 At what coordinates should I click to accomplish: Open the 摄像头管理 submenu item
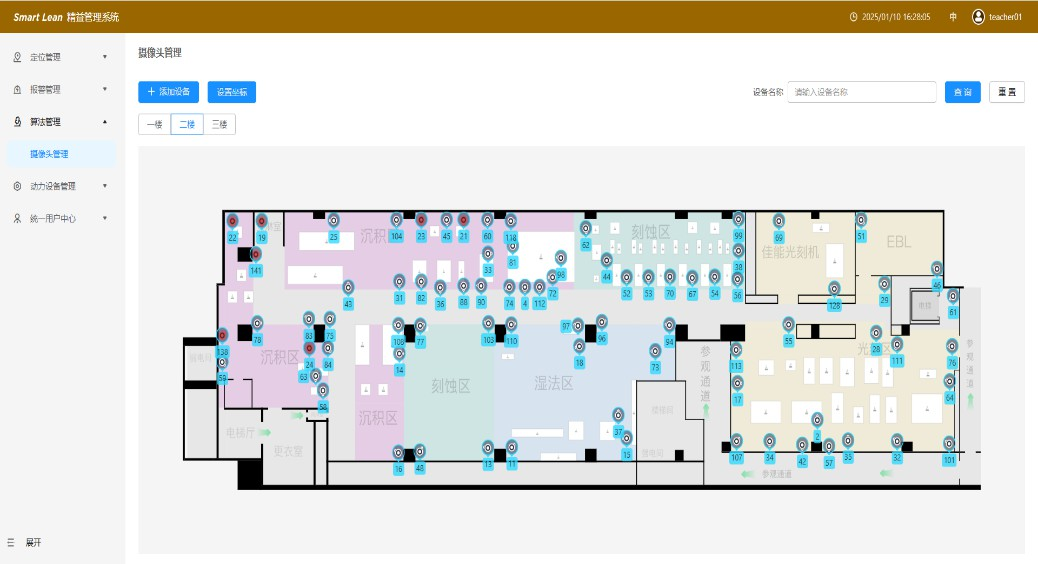click(x=61, y=154)
